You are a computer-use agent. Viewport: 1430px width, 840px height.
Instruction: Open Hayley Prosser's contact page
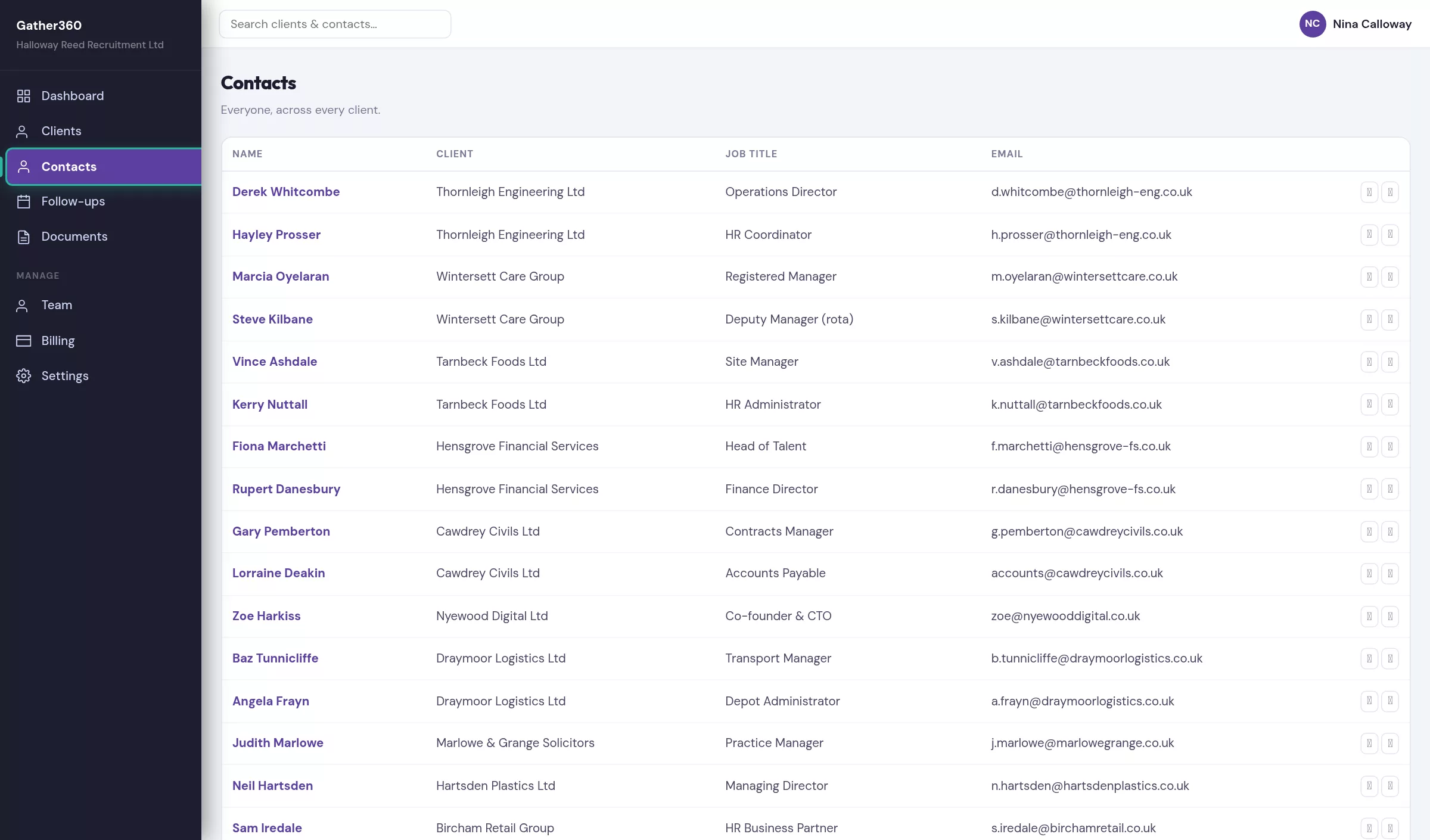(276, 235)
